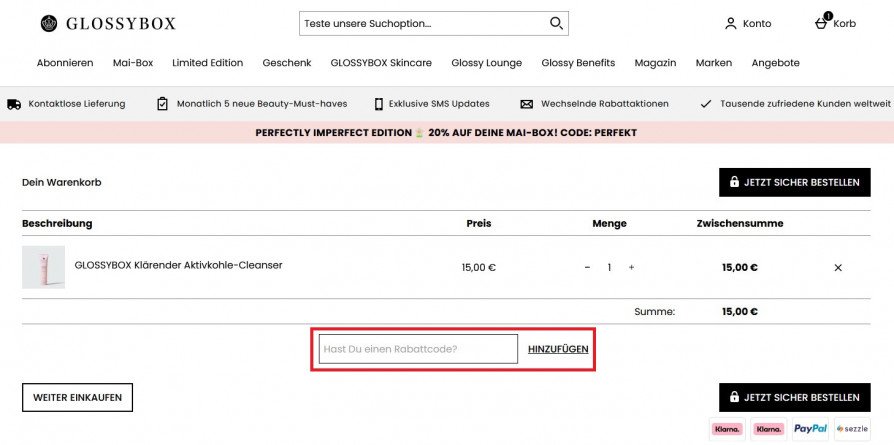Click top JETZT SICHER BESTELLEN button

(795, 183)
